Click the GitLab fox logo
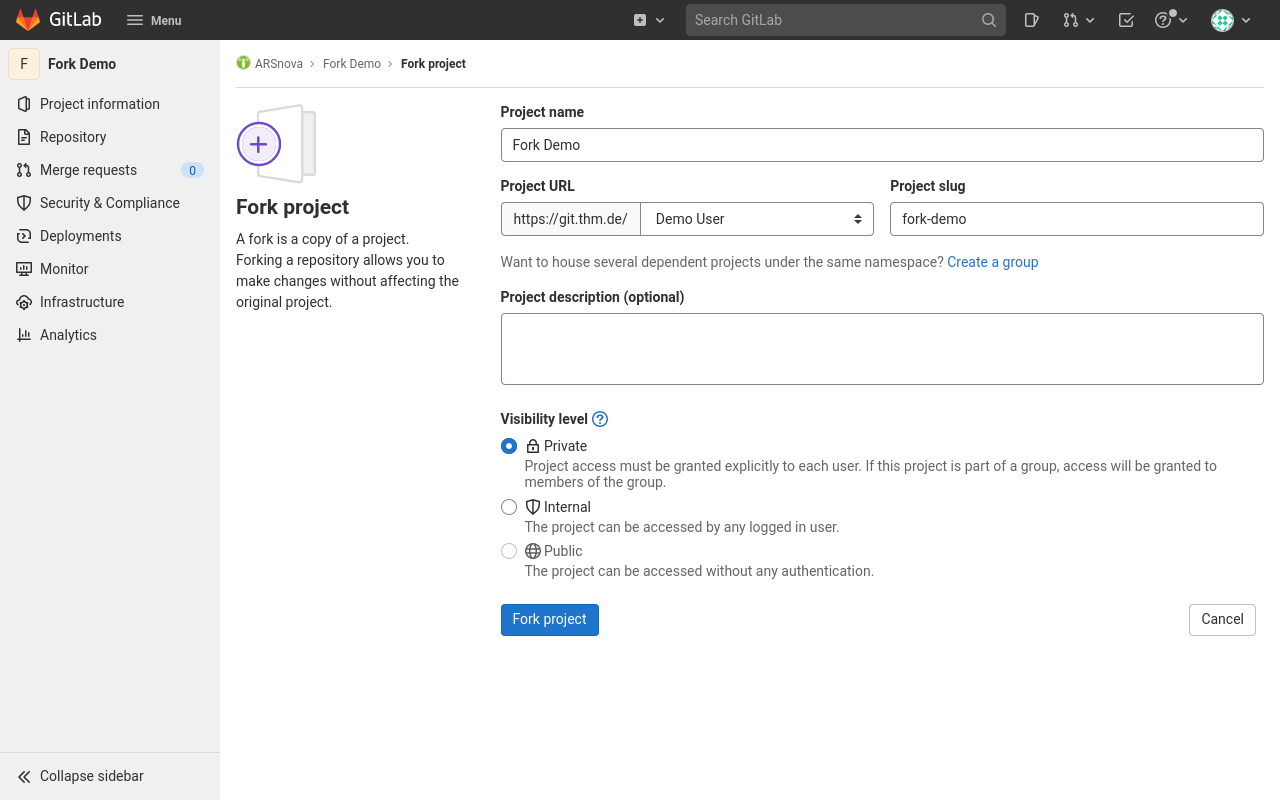1280x800 pixels. point(28,20)
